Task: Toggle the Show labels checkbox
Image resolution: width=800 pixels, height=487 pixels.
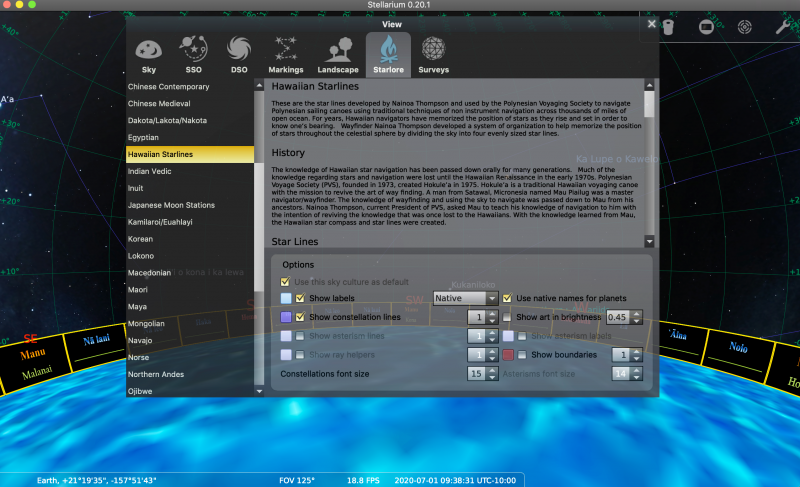Action: coord(300,298)
